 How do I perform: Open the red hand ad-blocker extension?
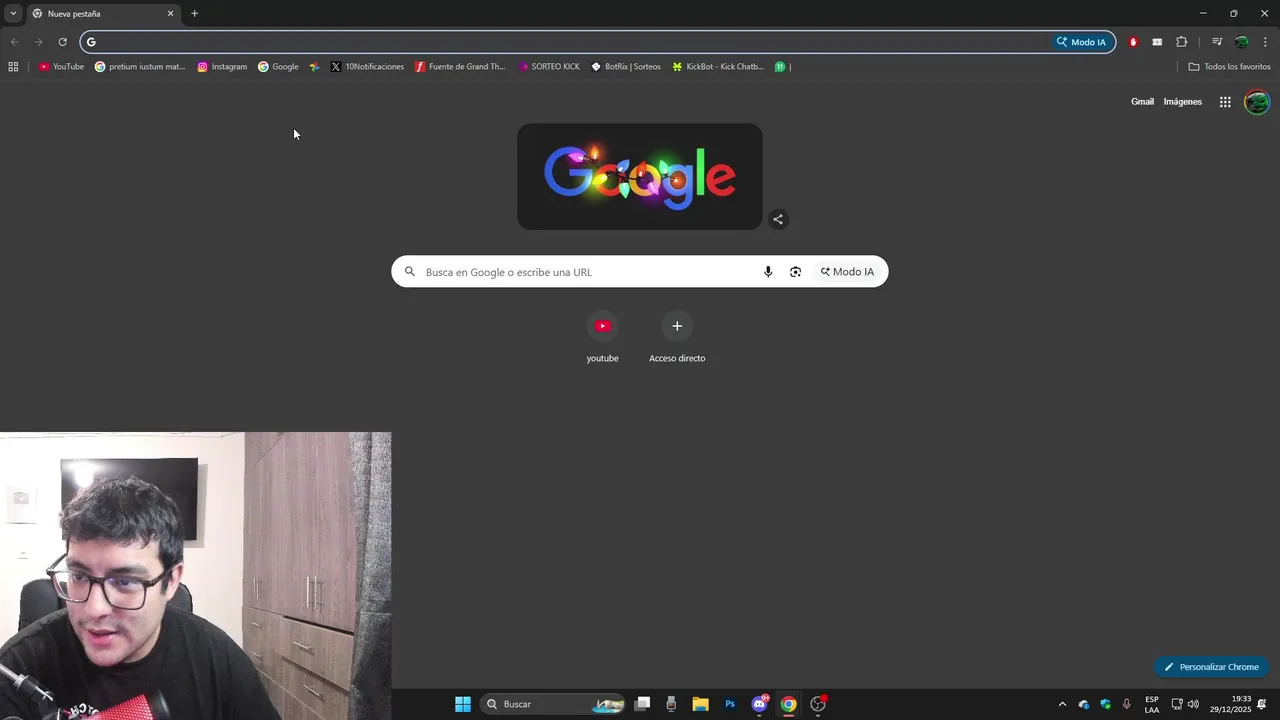[x=1133, y=42]
